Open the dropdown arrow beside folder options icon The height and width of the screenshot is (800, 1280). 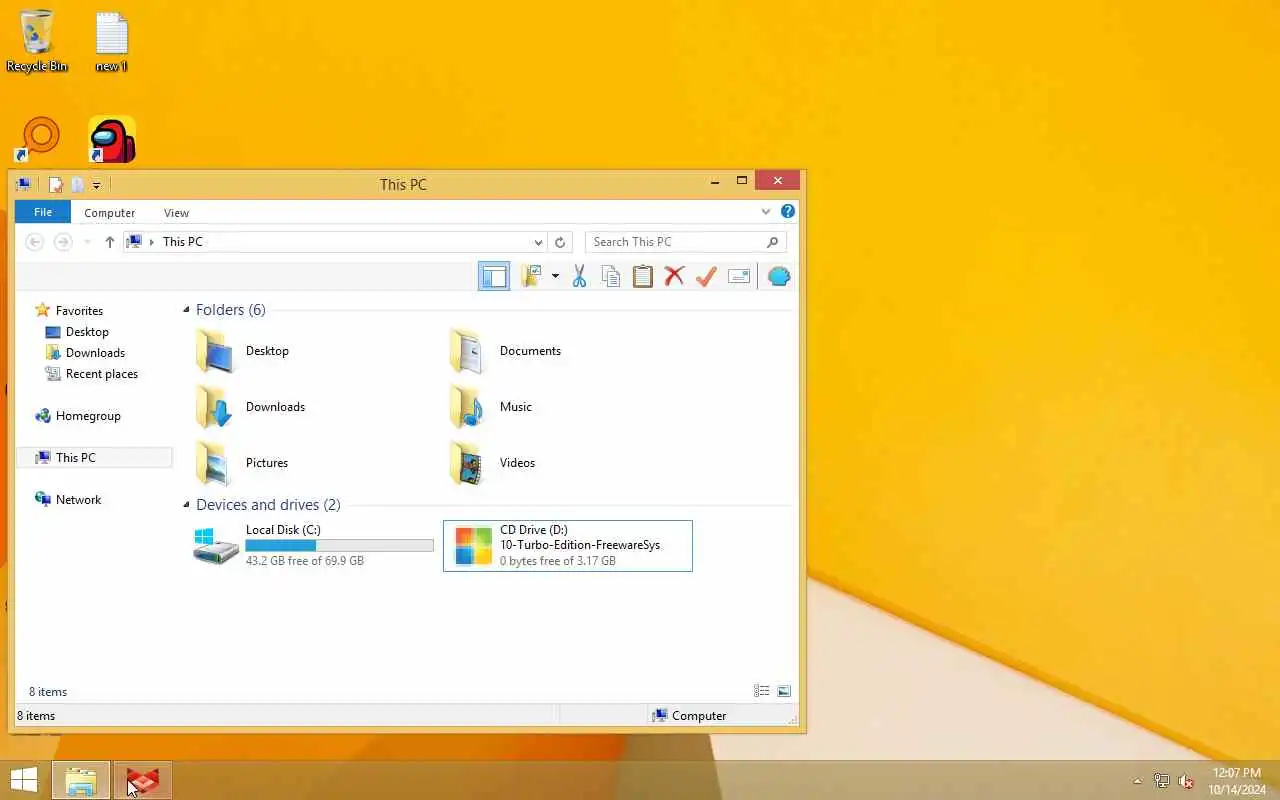[555, 276]
